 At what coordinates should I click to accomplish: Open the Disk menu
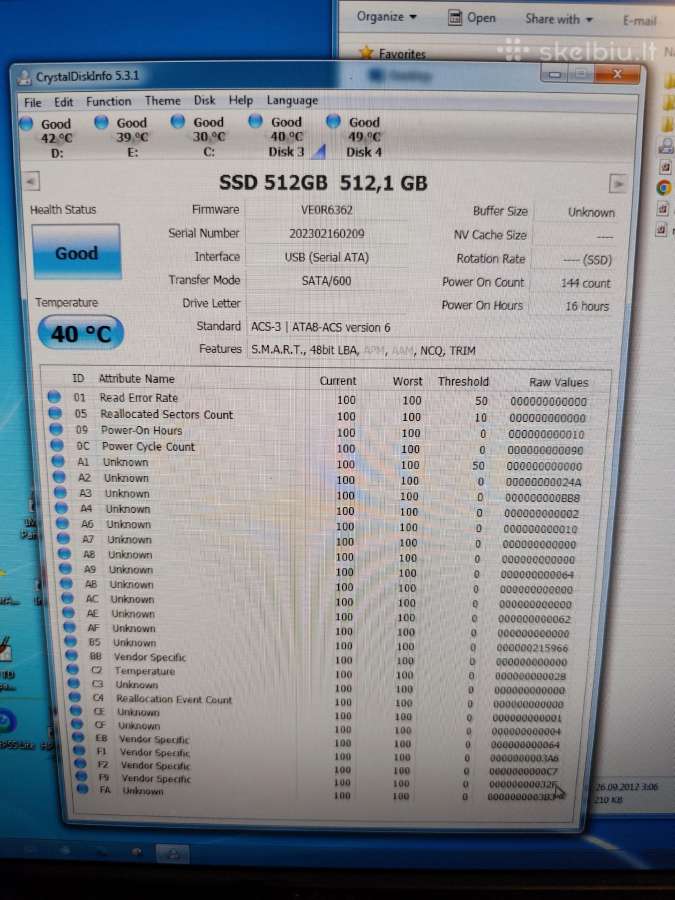[204, 100]
